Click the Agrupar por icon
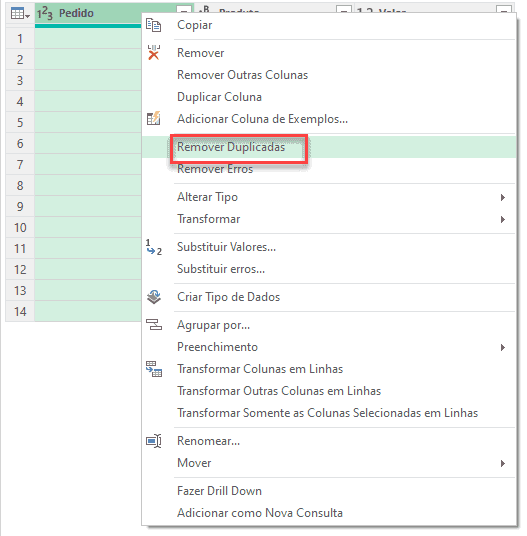 point(154,325)
